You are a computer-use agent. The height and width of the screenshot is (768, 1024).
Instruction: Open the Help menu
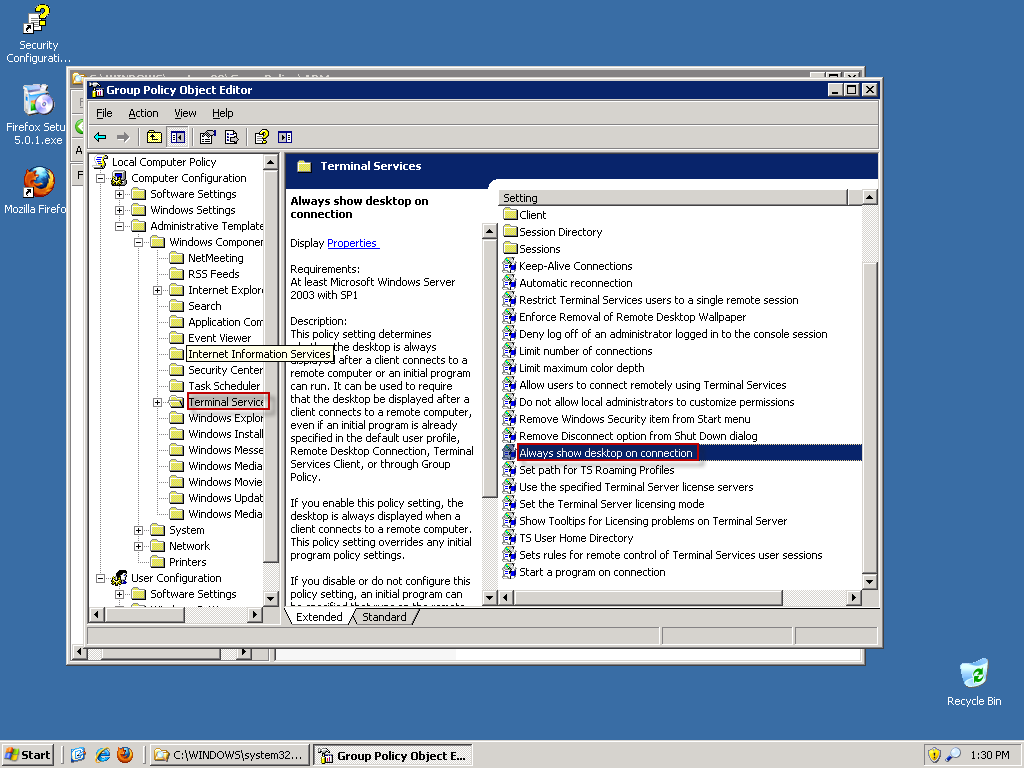coord(223,113)
